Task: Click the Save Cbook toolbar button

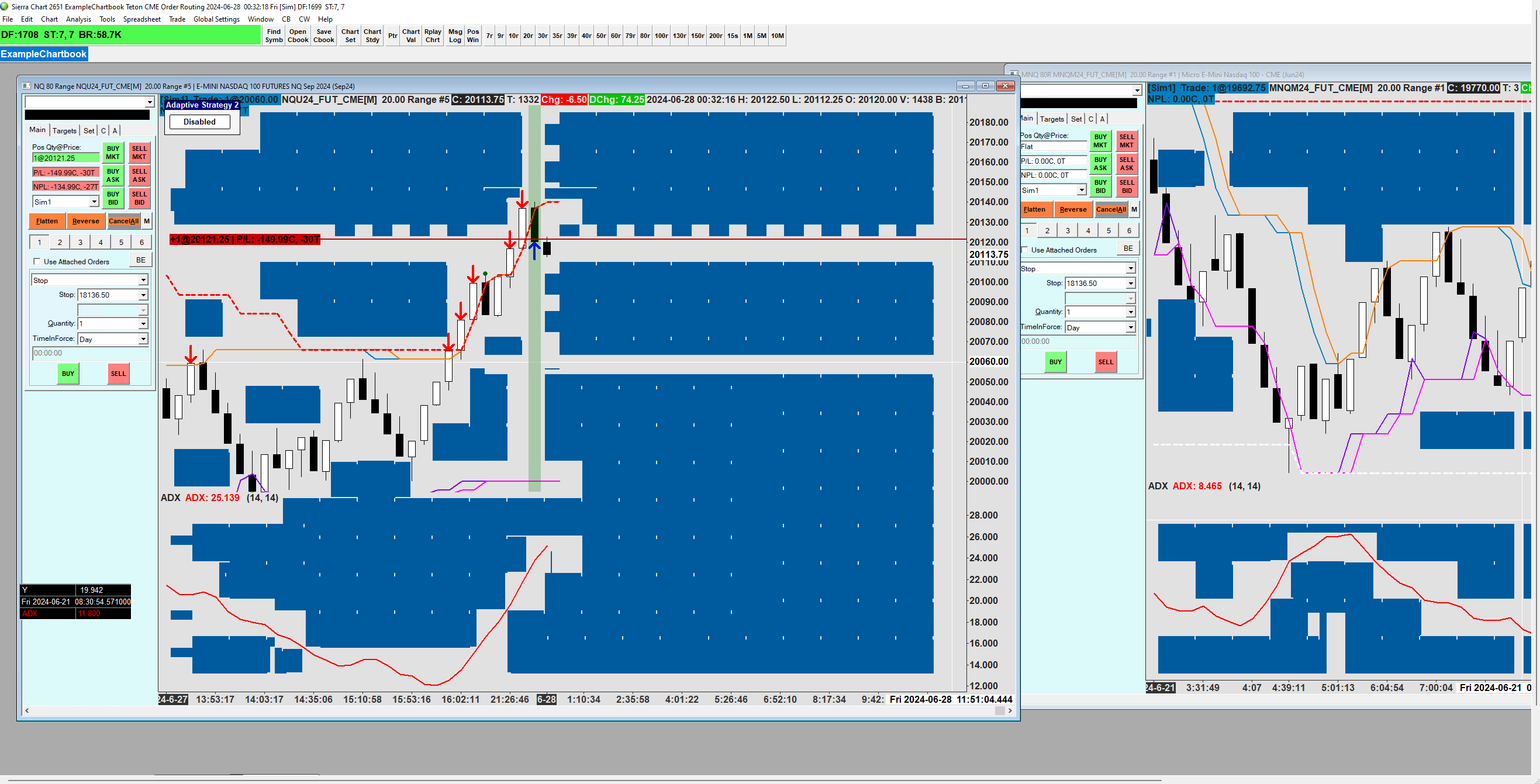Action: 323,36
